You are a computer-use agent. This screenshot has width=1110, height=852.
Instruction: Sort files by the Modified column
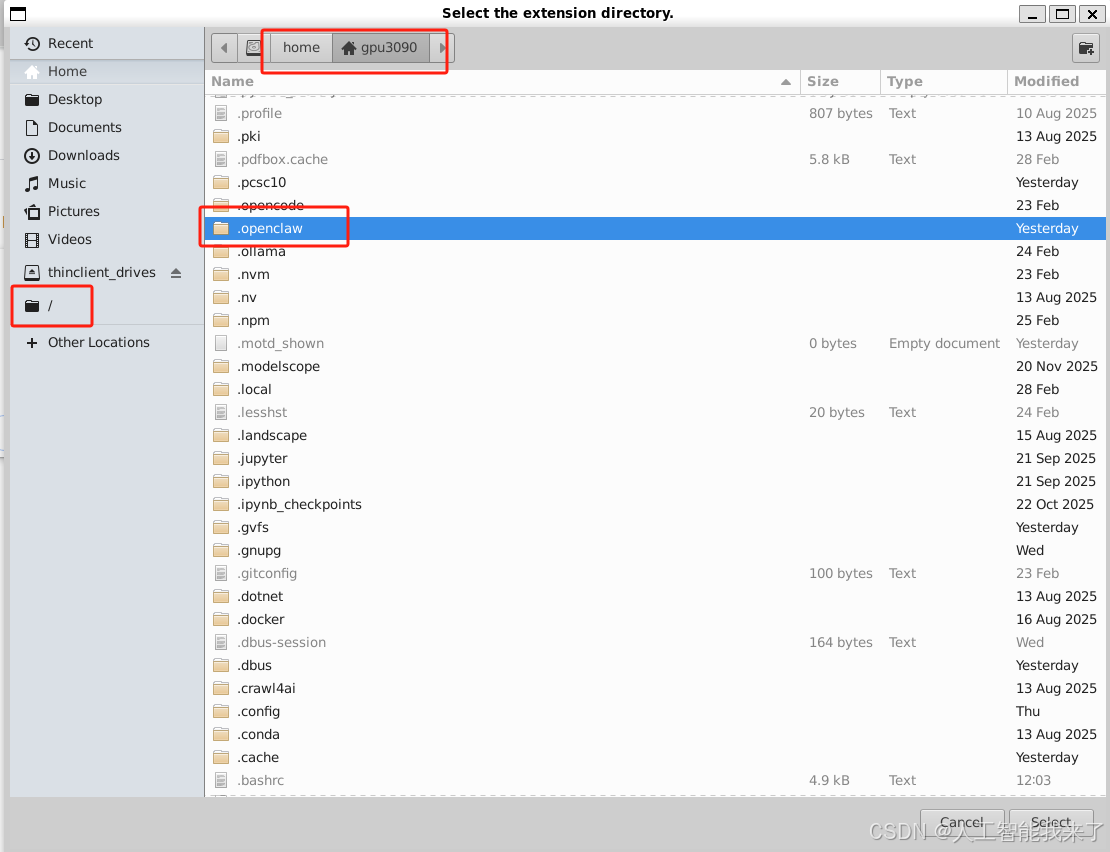1056,81
